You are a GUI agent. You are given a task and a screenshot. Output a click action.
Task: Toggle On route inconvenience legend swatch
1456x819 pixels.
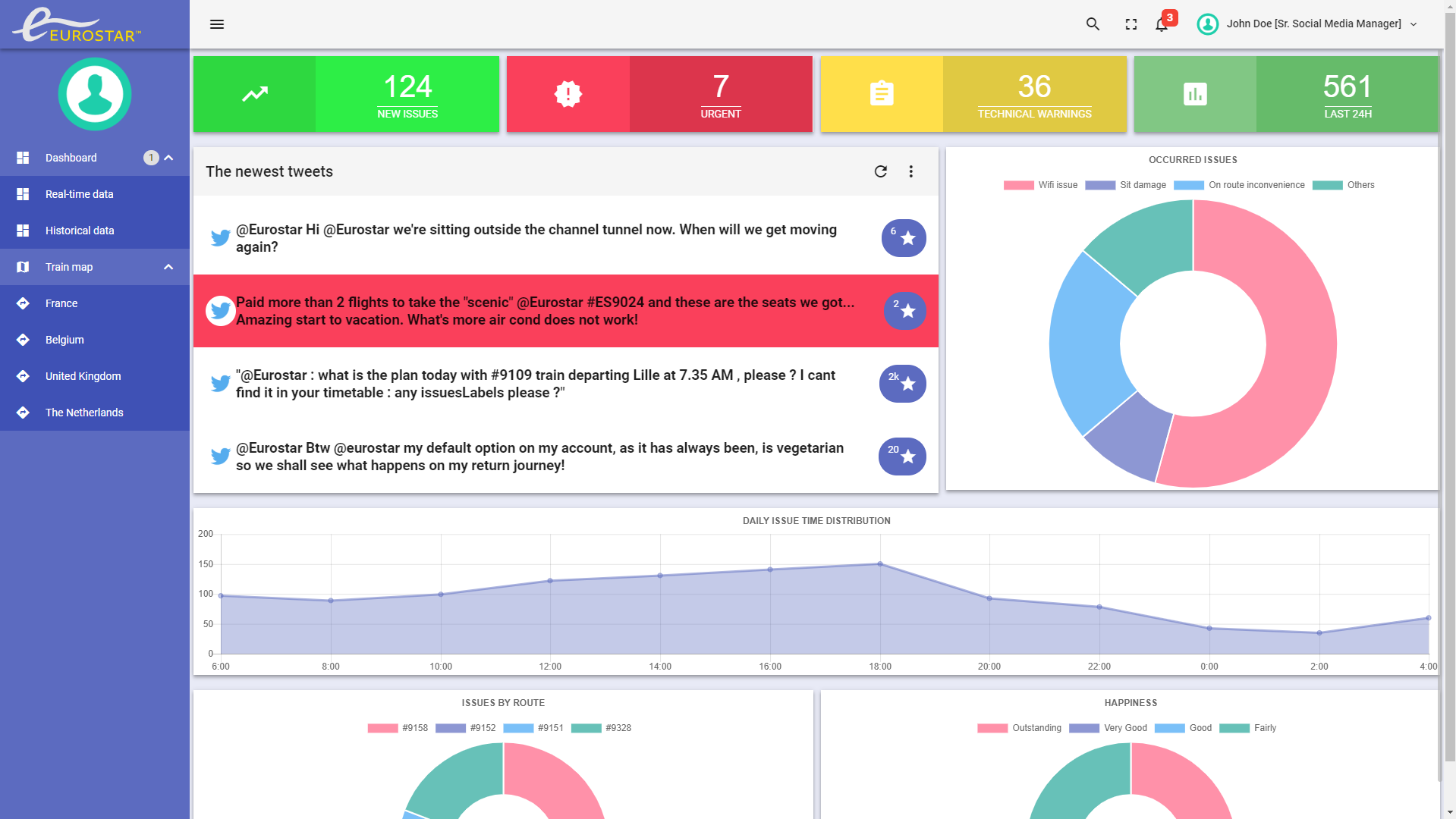[1189, 185]
